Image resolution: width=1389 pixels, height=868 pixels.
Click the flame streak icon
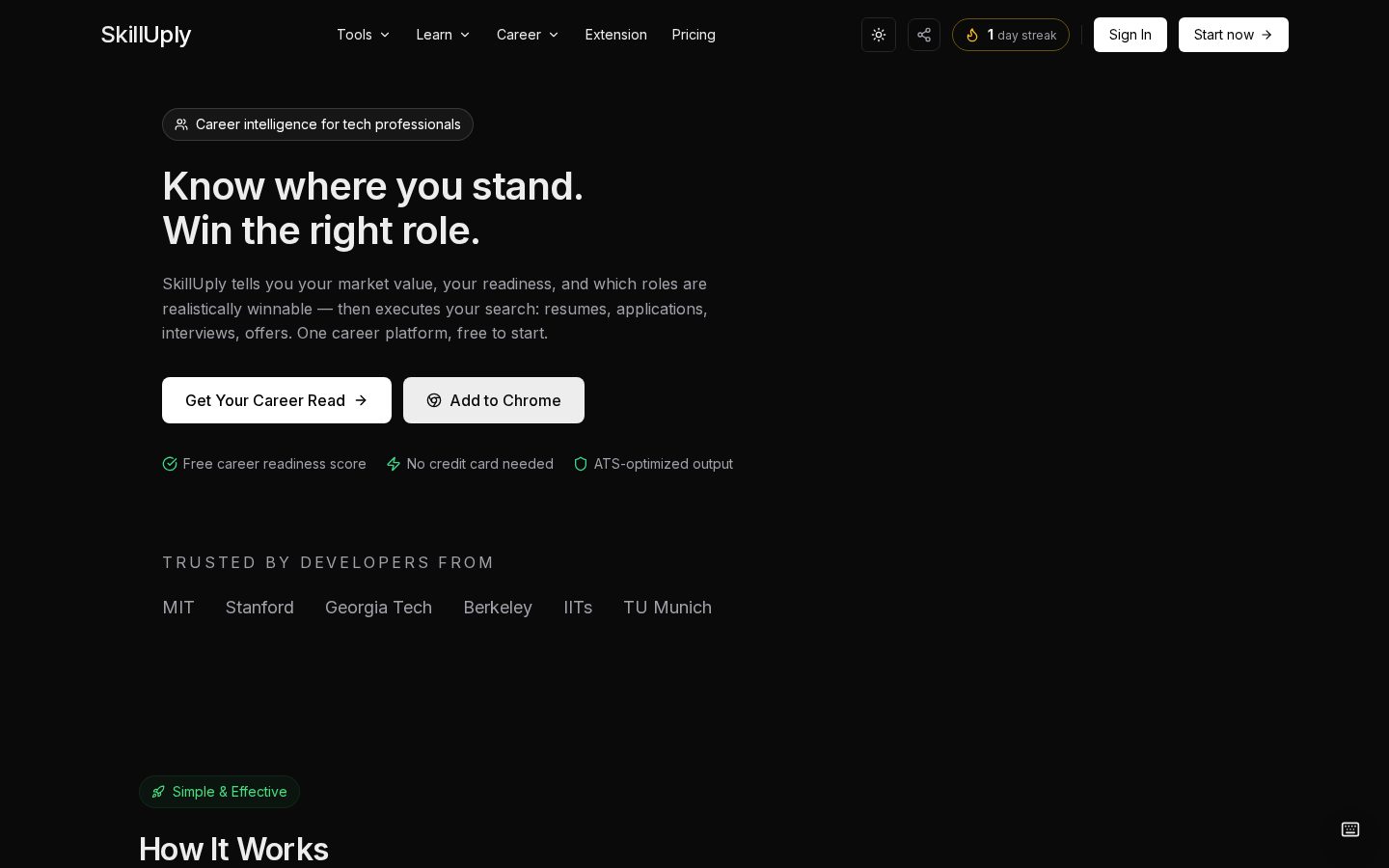972,35
